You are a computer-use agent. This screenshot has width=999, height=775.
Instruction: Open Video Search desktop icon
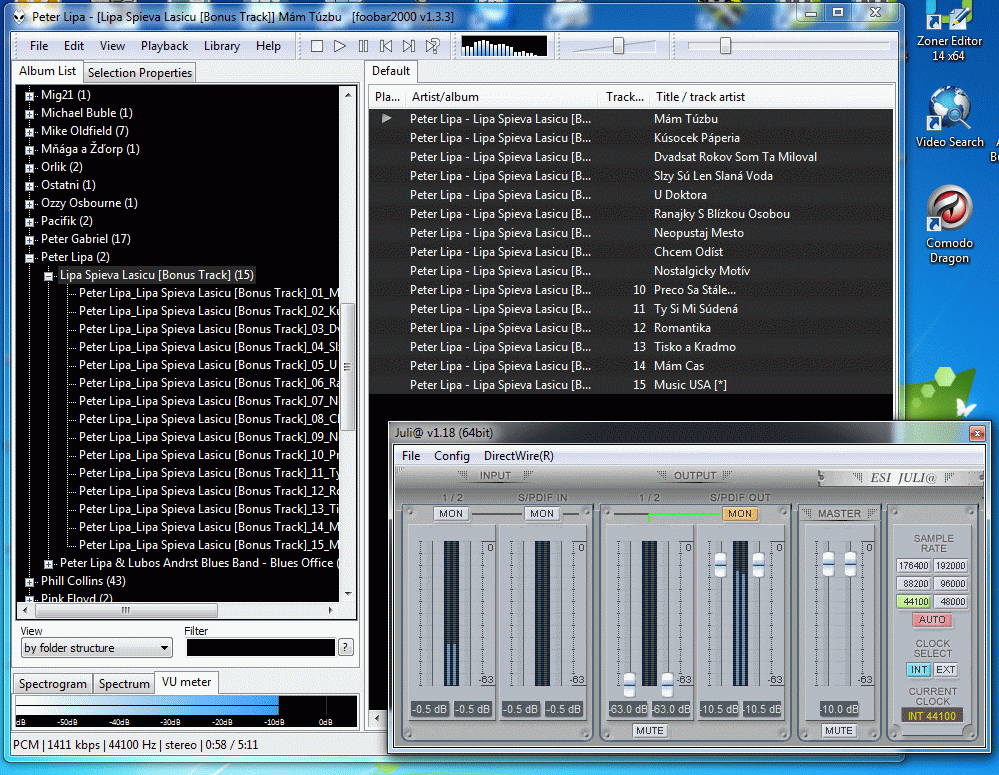949,117
